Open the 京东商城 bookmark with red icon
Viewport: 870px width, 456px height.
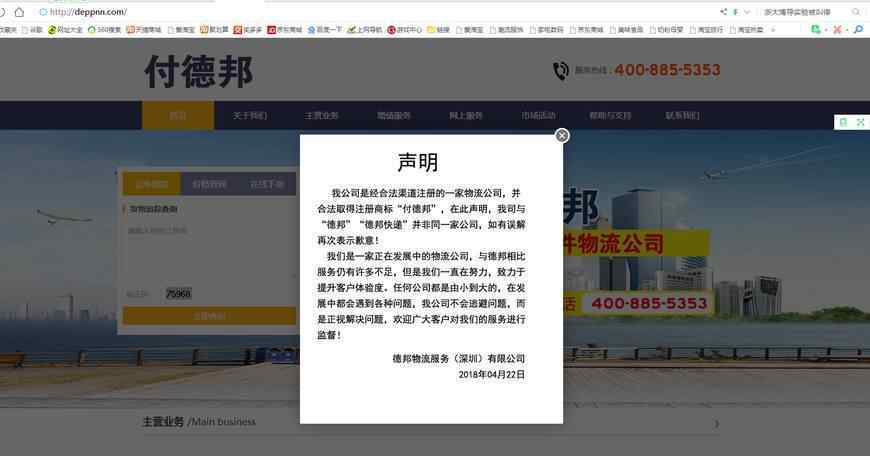285,29
